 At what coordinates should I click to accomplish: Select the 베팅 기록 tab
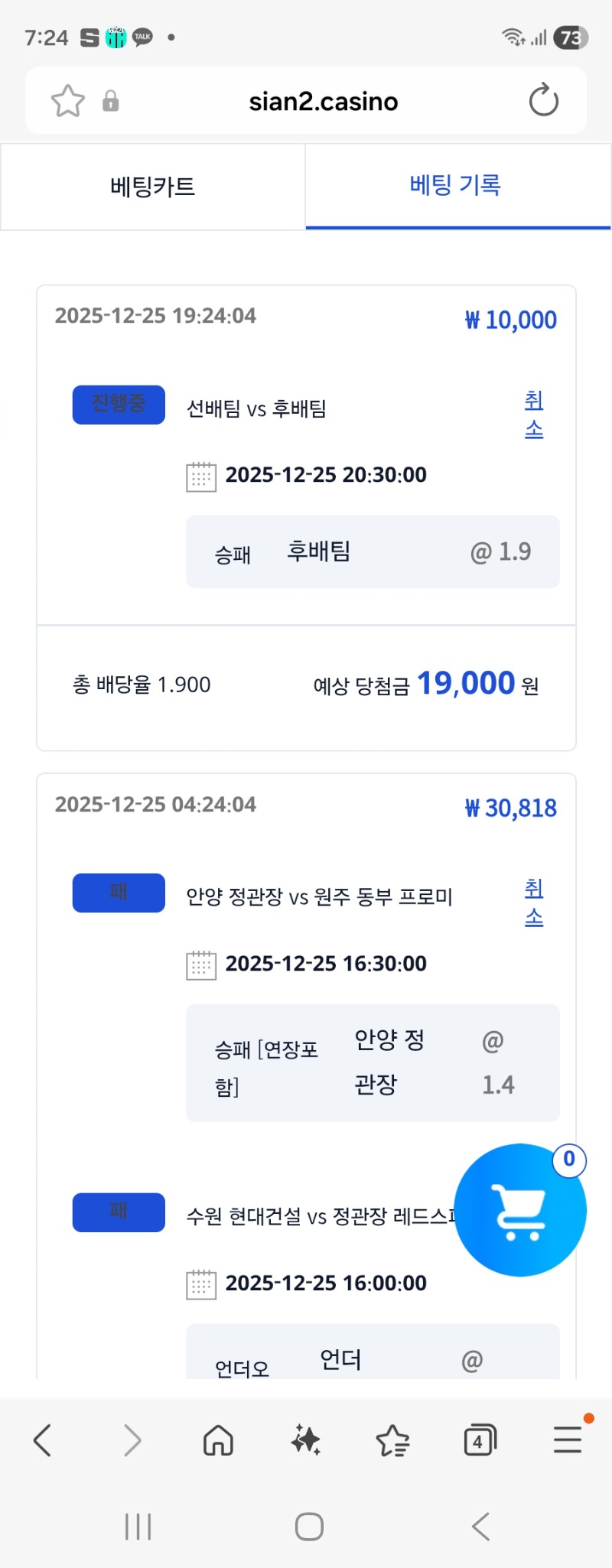coord(456,185)
